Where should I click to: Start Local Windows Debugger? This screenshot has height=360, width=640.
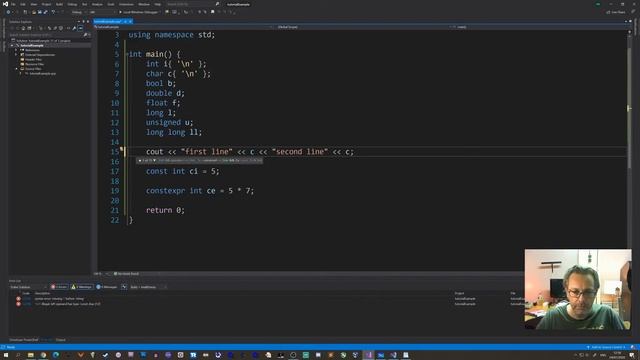coord(138,12)
